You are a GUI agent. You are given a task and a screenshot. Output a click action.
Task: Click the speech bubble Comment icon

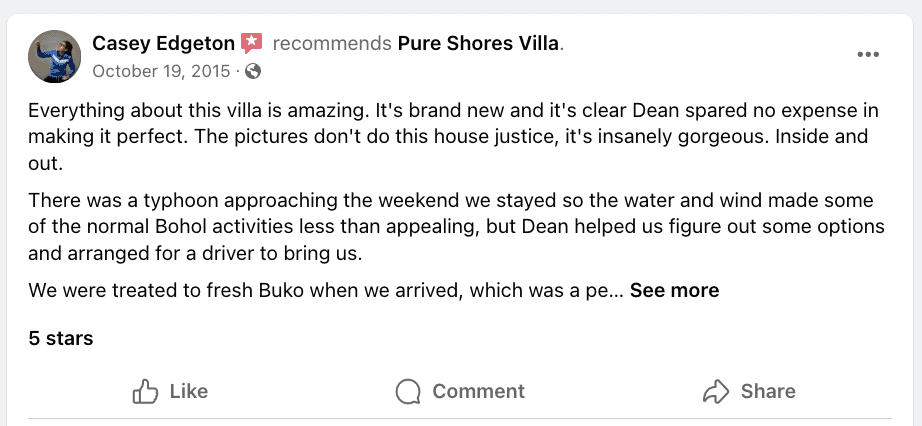[x=408, y=391]
